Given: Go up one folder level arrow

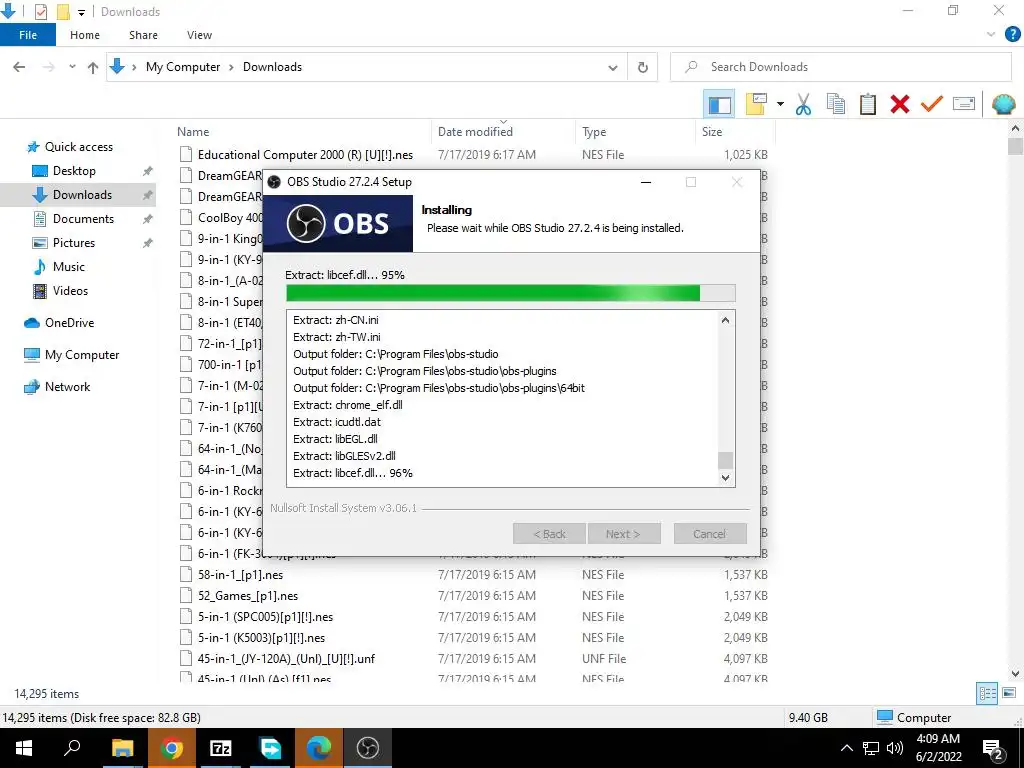Looking at the screenshot, I should 93,67.
